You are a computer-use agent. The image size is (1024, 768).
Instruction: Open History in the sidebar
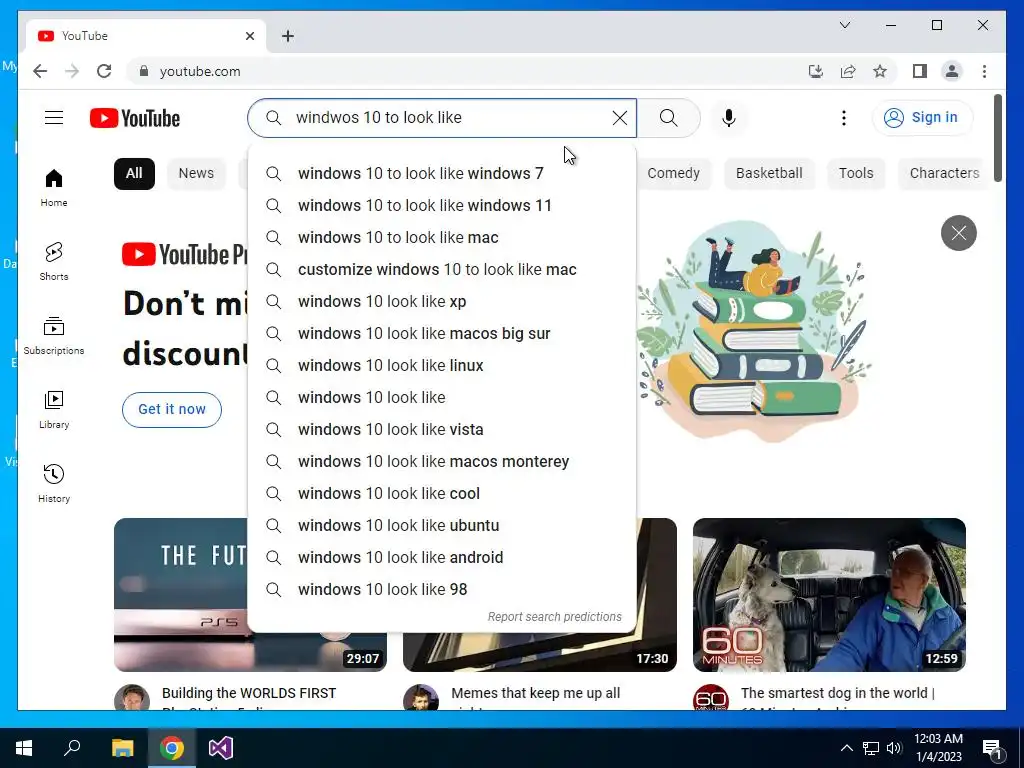click(x=54, y=483)
